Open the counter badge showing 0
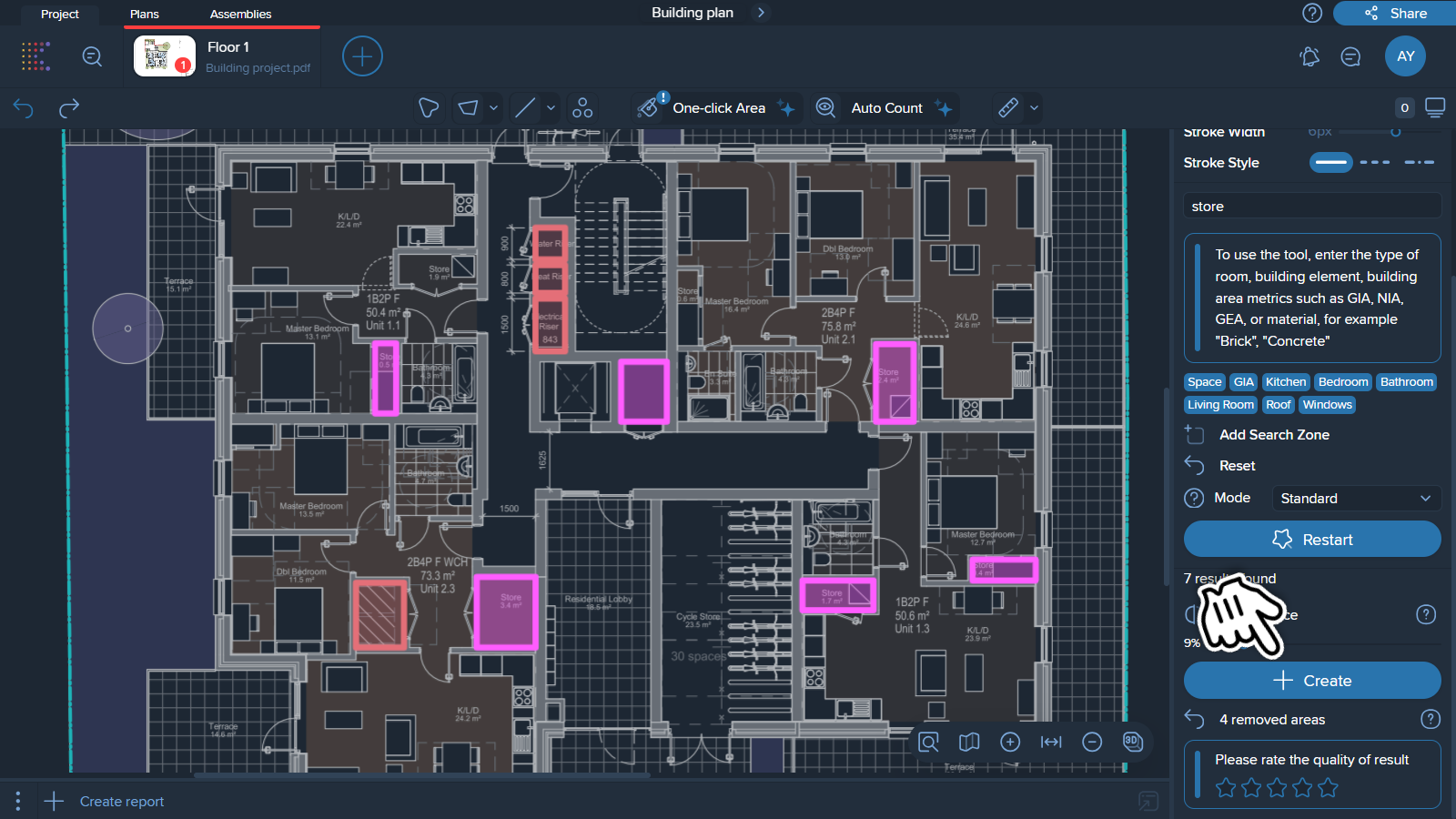The image size is (1456, 819). 1405,108
